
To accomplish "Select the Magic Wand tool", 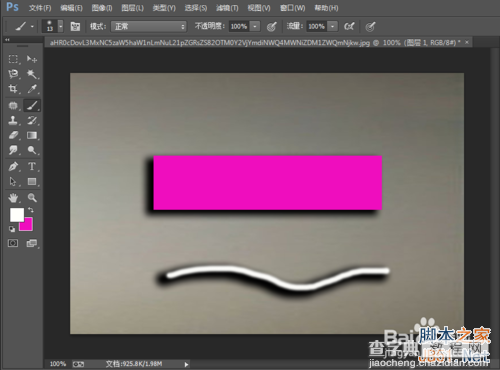I will (32, 74).
